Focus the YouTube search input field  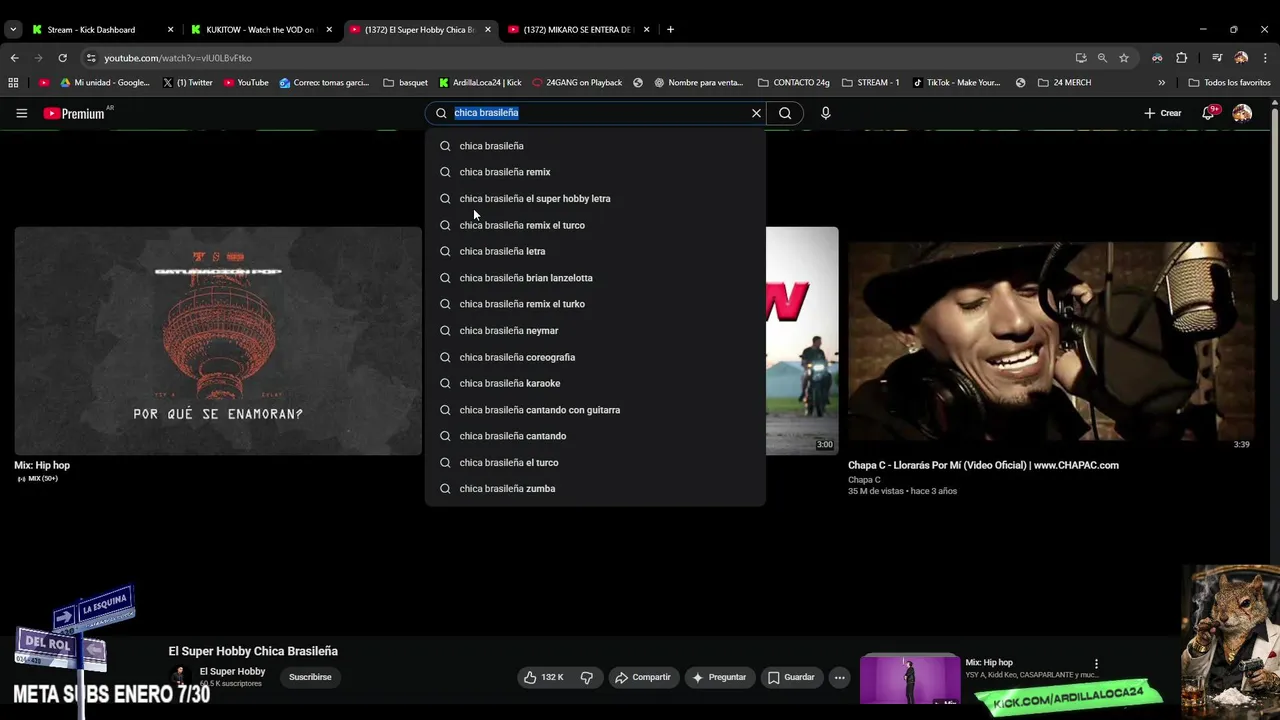point(595,113)
